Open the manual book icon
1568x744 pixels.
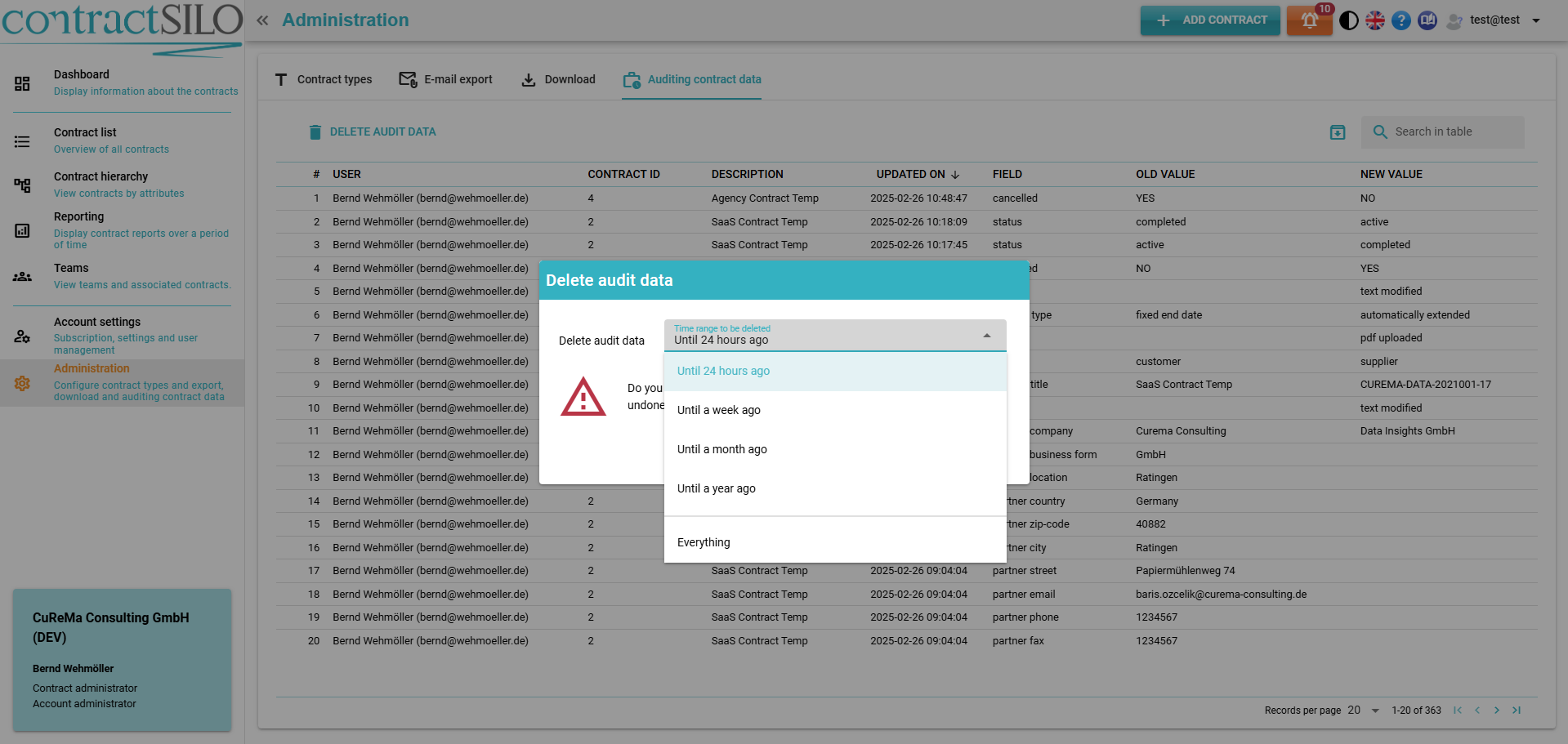click(1427, 20)
